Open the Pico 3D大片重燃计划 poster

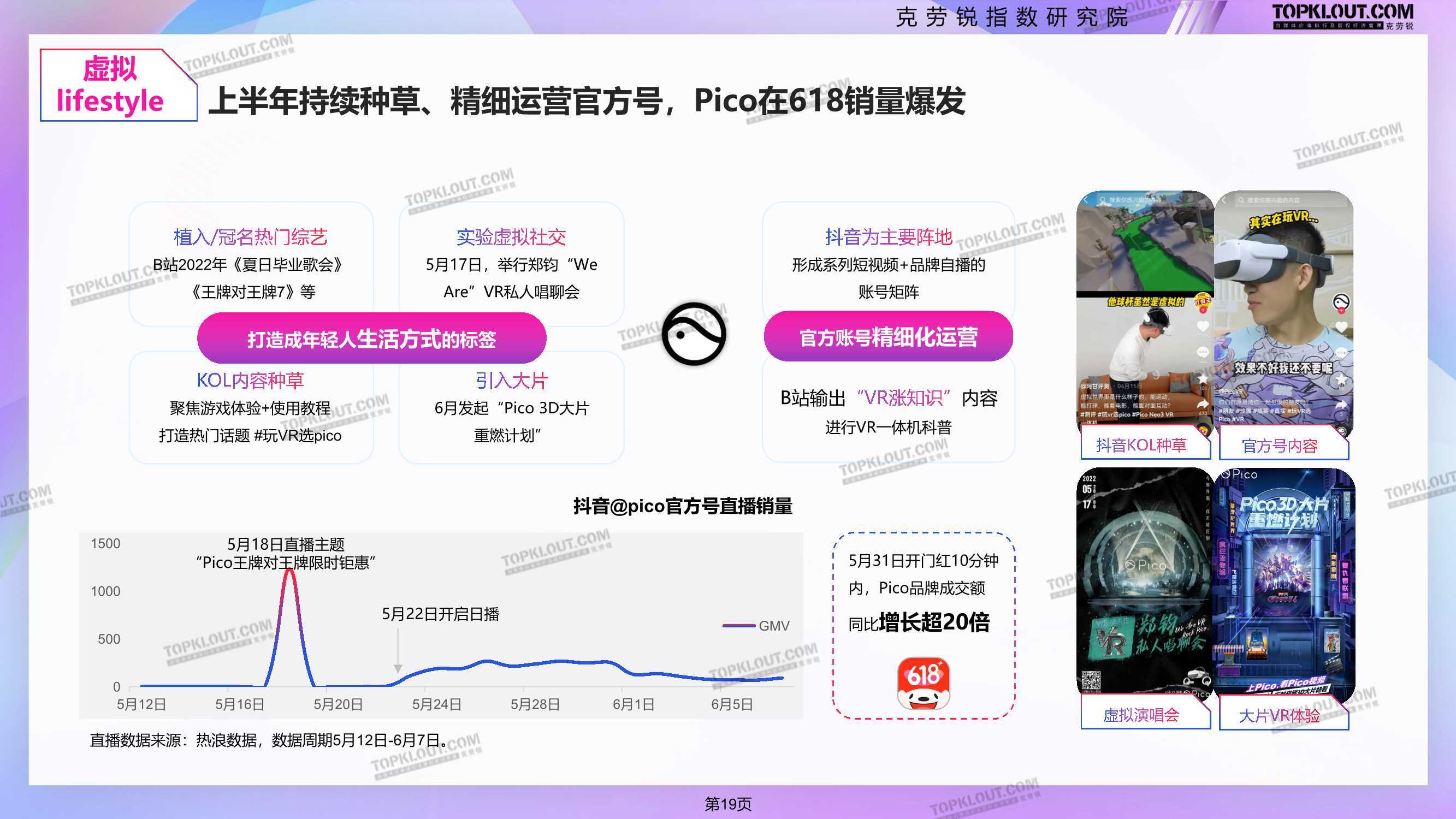click(1283, 583)
